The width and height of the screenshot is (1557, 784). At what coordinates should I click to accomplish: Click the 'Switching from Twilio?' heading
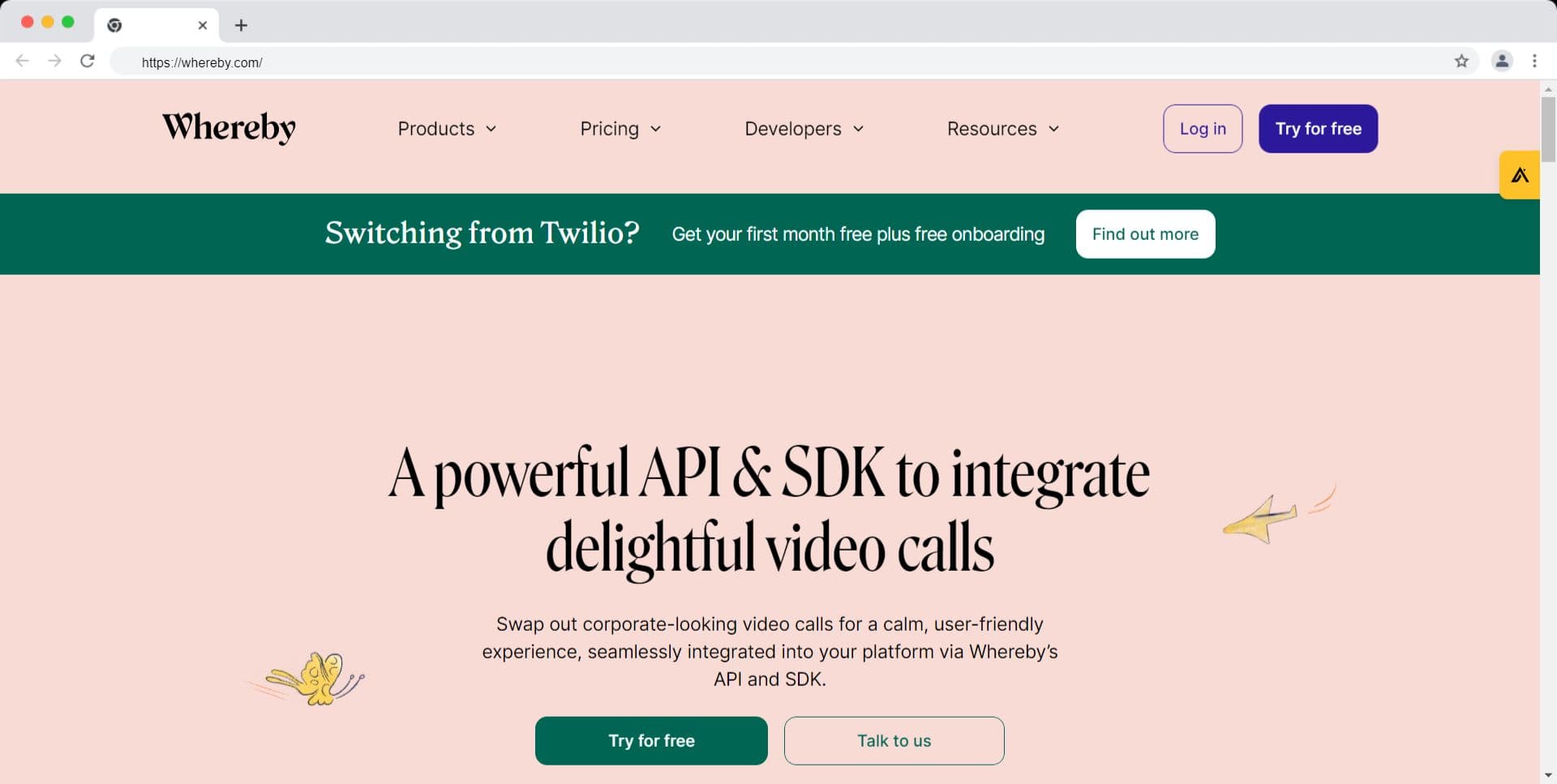[483, 233]
